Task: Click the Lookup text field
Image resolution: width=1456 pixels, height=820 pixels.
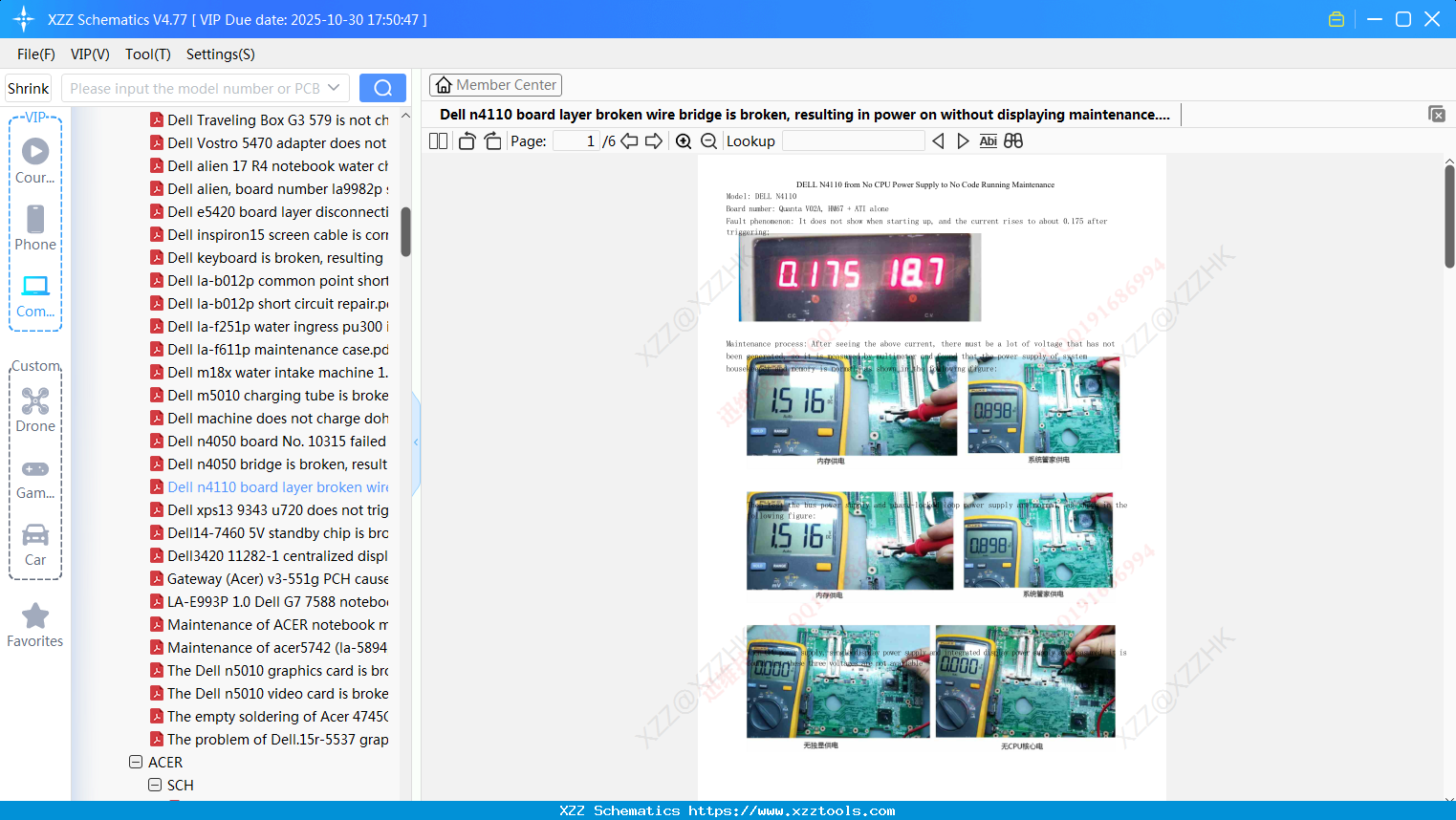Action: (853, 140)
